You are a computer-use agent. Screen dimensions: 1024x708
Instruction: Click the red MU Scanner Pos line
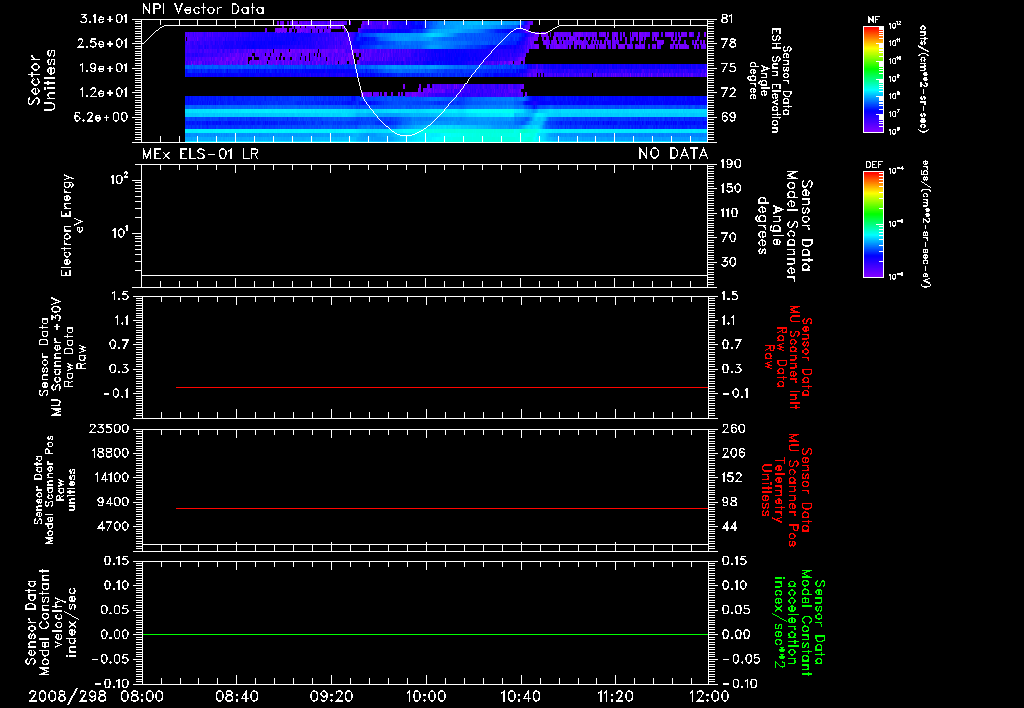[x=442, y=508]
